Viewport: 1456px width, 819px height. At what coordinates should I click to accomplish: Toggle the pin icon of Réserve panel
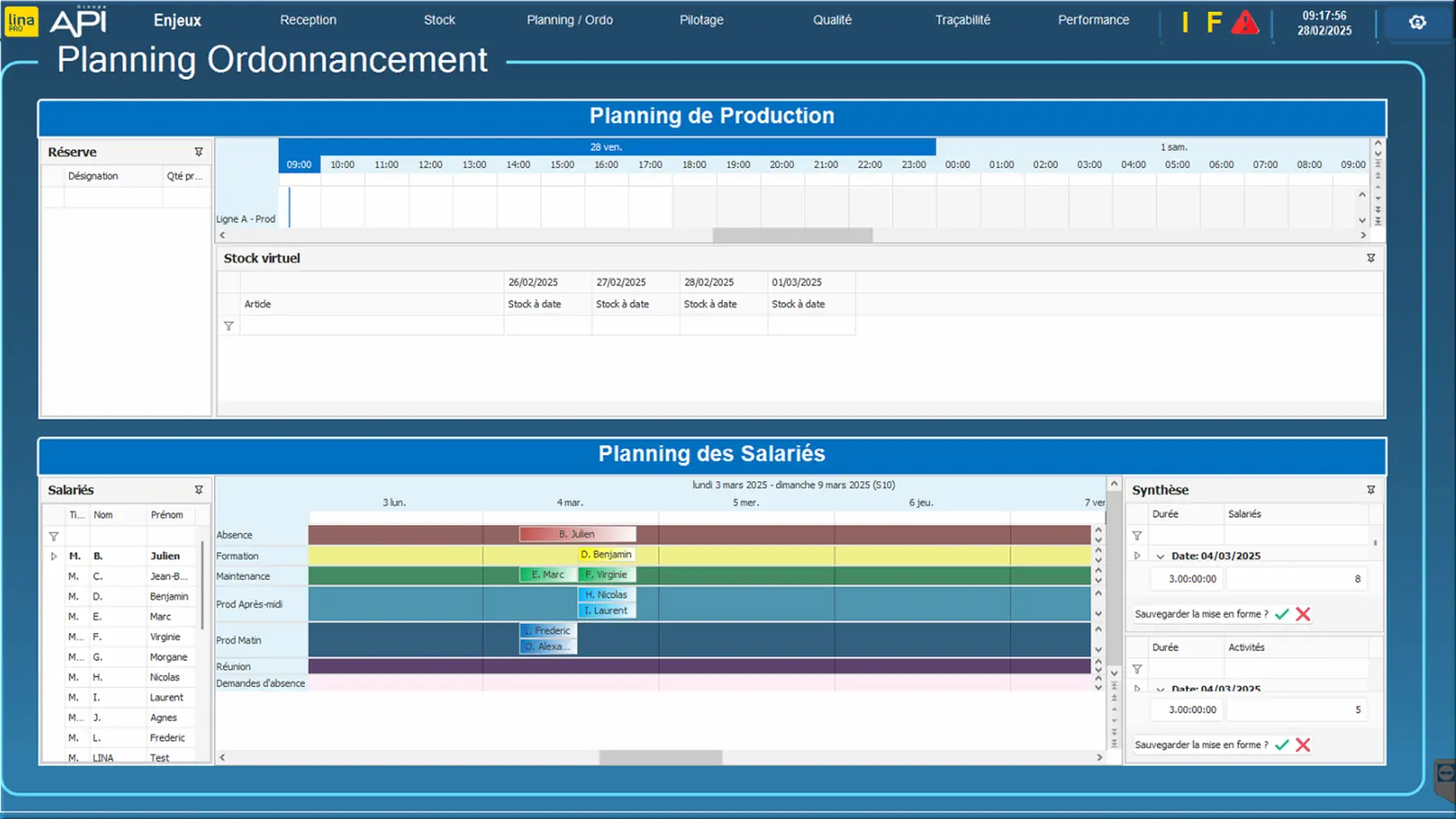point(199,152)
